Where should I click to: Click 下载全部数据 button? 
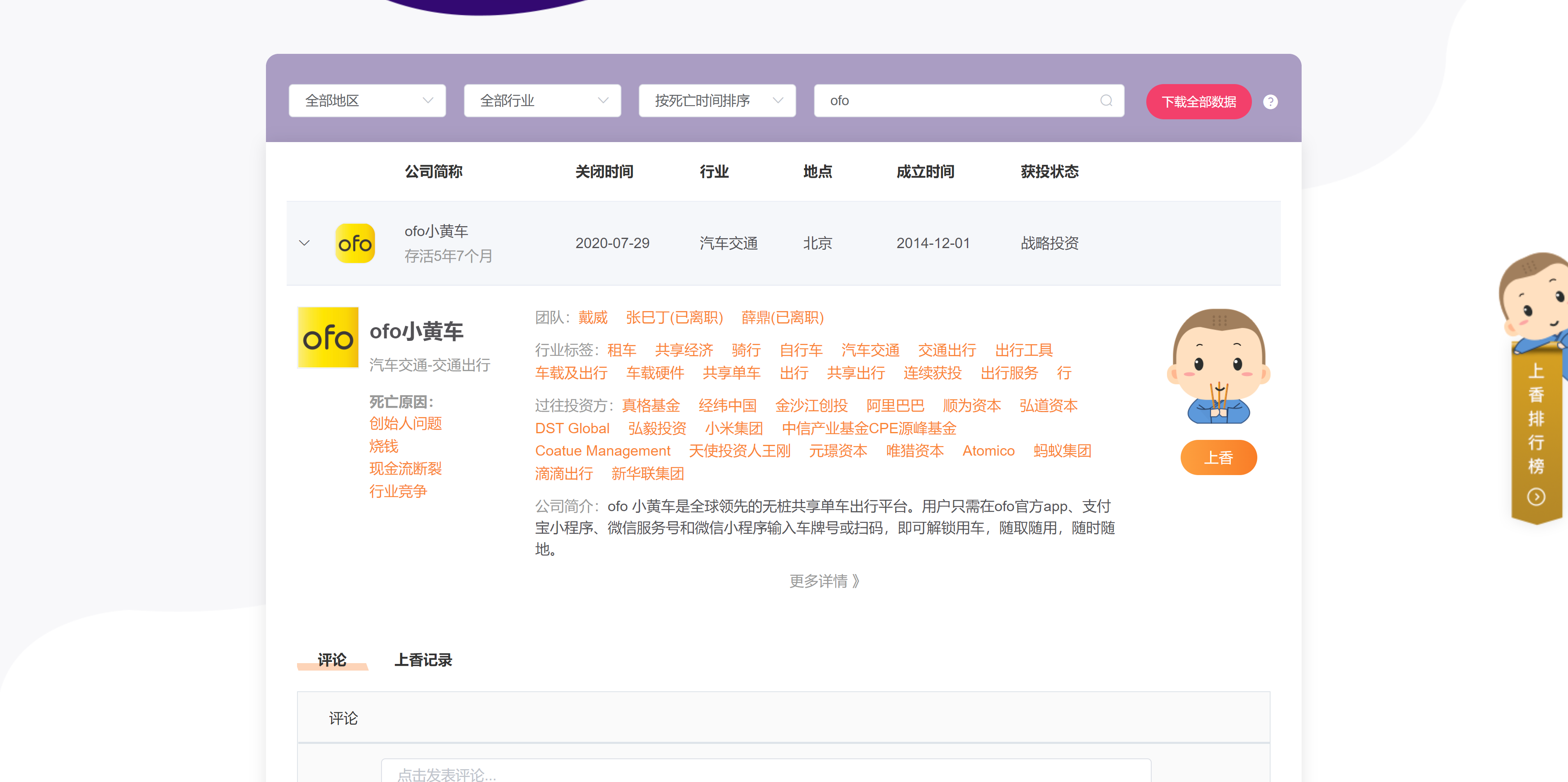[1198, 101]
